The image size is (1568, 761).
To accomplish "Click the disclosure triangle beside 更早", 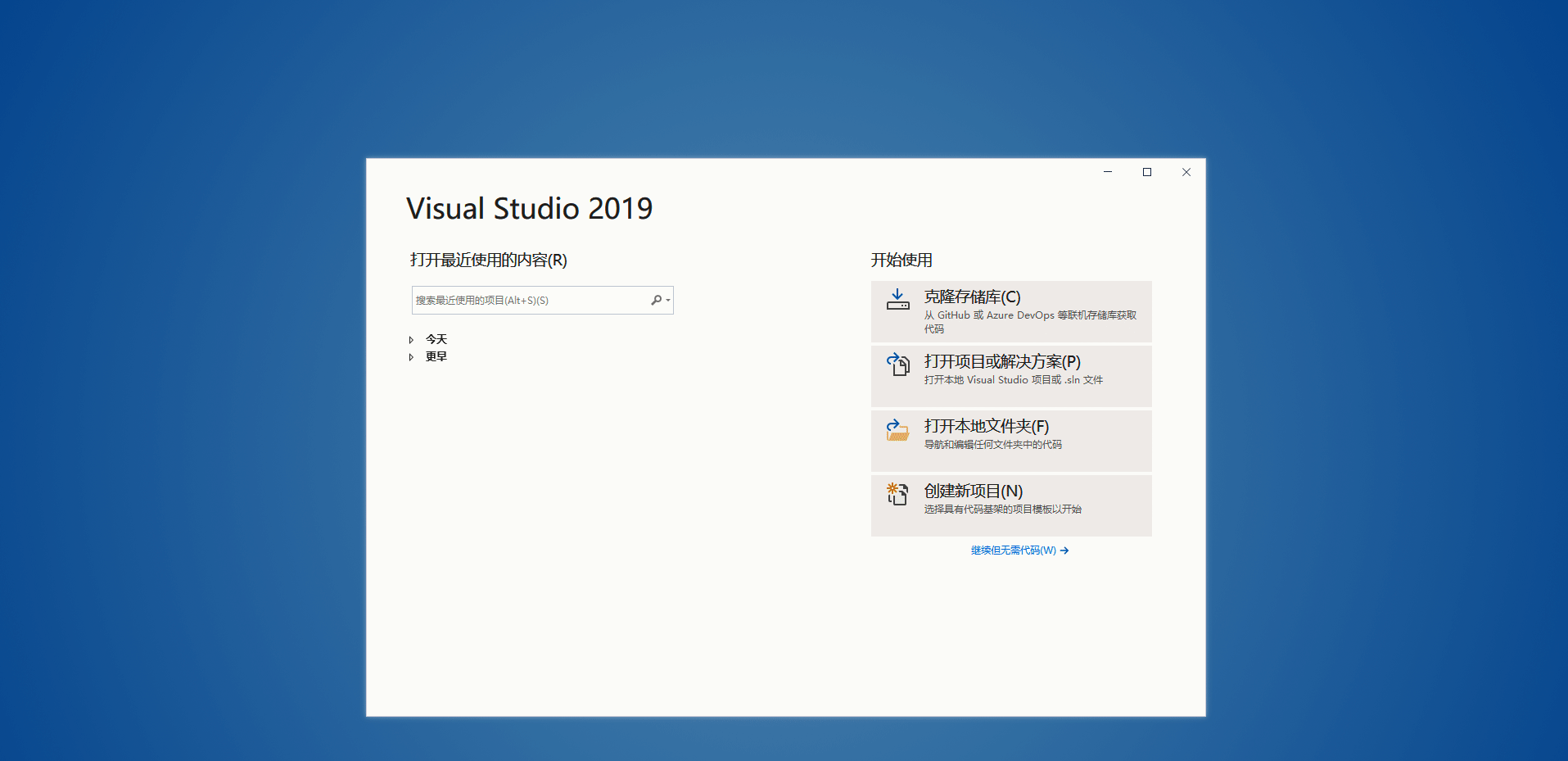I will click(411, 356).
